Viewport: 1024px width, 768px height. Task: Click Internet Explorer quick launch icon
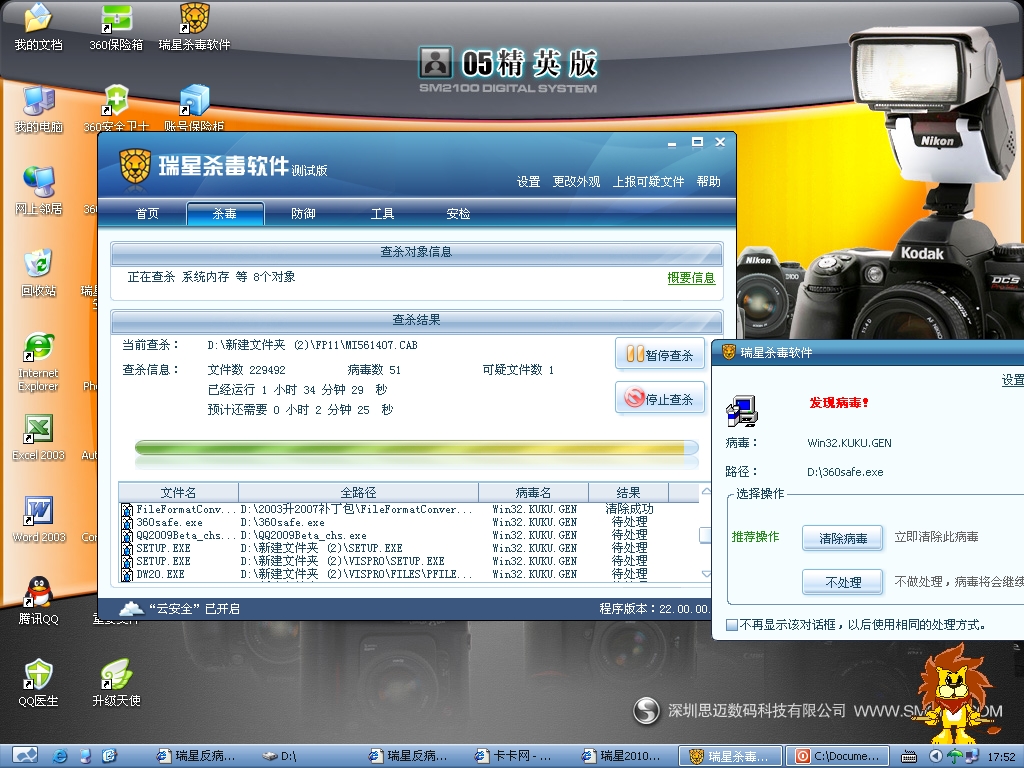click(x=60, y=756)
